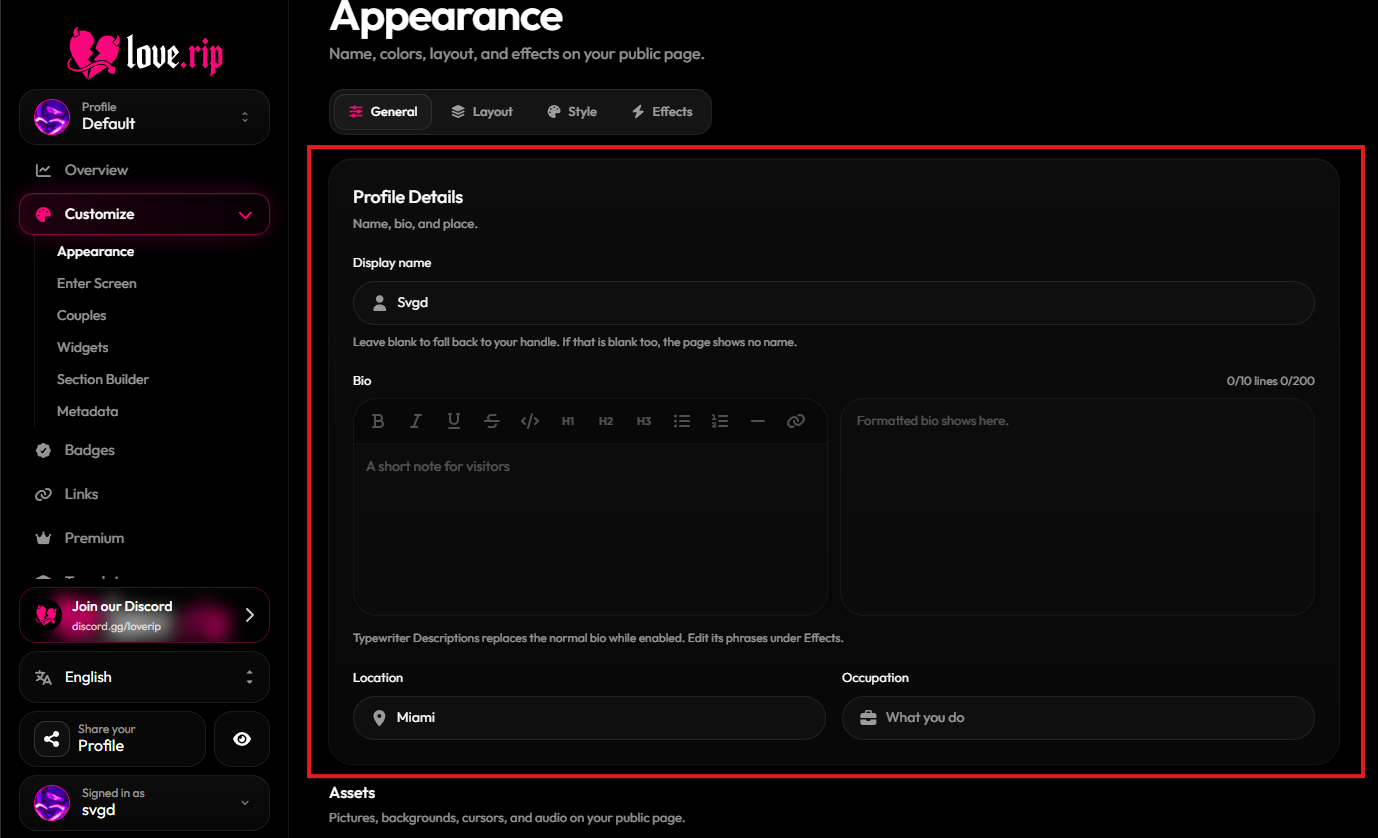Insert bulleted list in bio editor
Screen dimensions: 1378x838
682,421
